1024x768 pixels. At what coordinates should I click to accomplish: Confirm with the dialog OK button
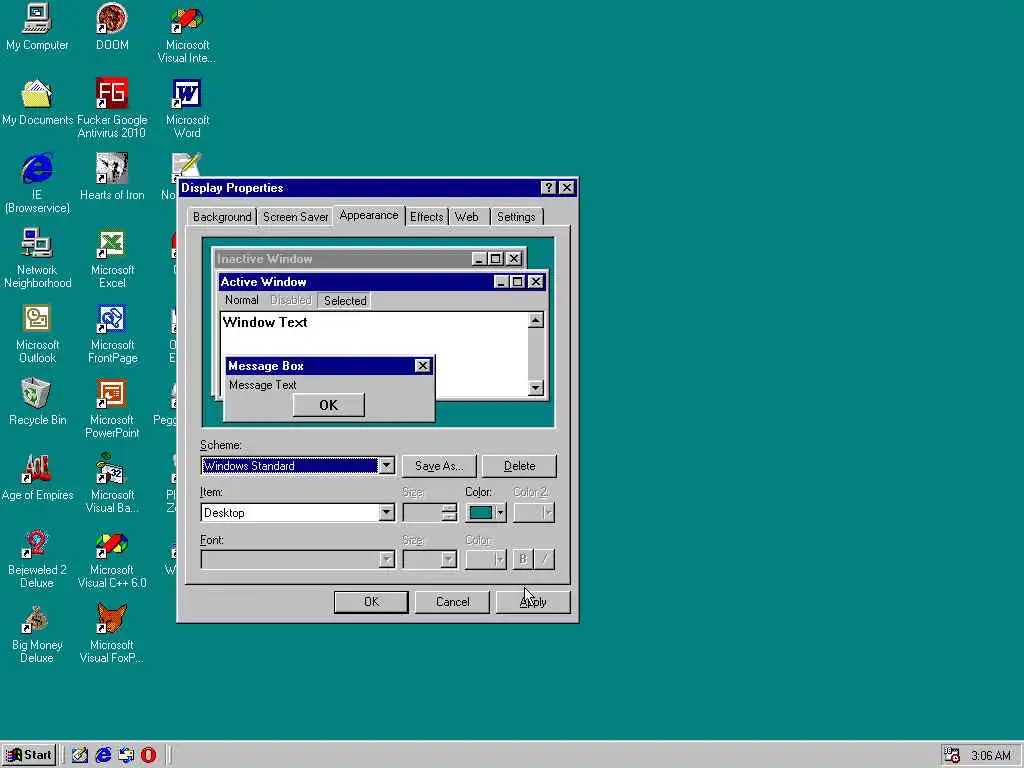point(371,602)
